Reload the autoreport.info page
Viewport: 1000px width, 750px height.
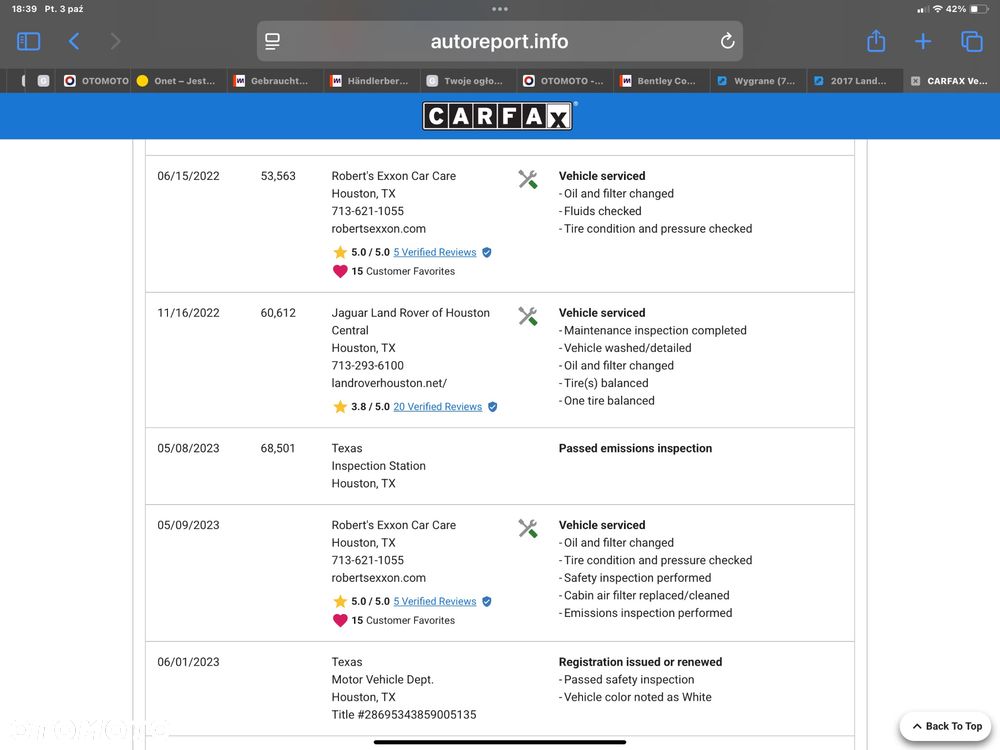(727, 41)
